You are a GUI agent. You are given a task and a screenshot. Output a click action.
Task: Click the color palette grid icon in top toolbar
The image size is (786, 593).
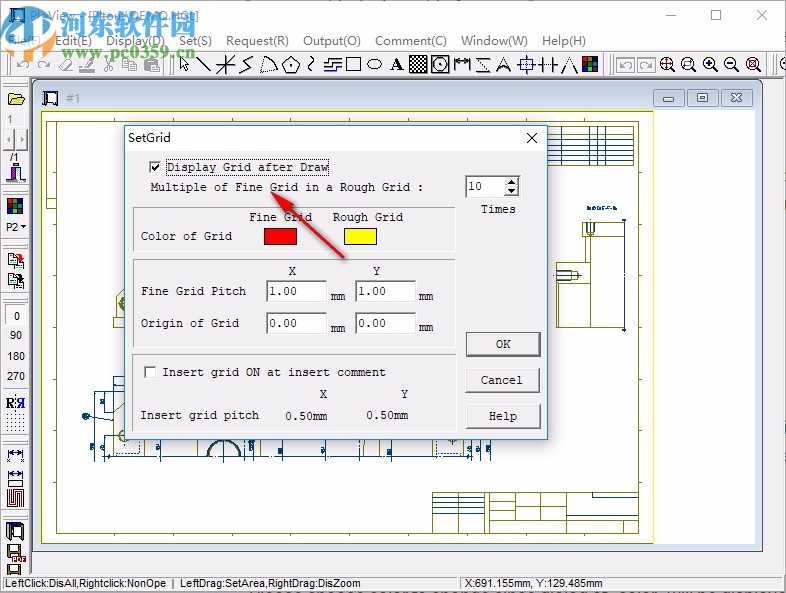click(x=590, y=64)
